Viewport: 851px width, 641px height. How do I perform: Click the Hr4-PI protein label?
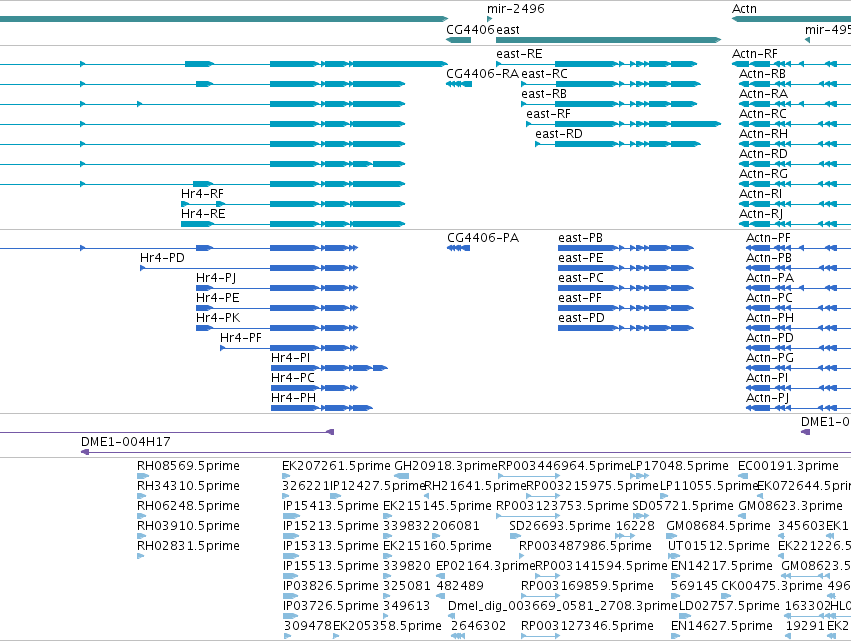290,359
